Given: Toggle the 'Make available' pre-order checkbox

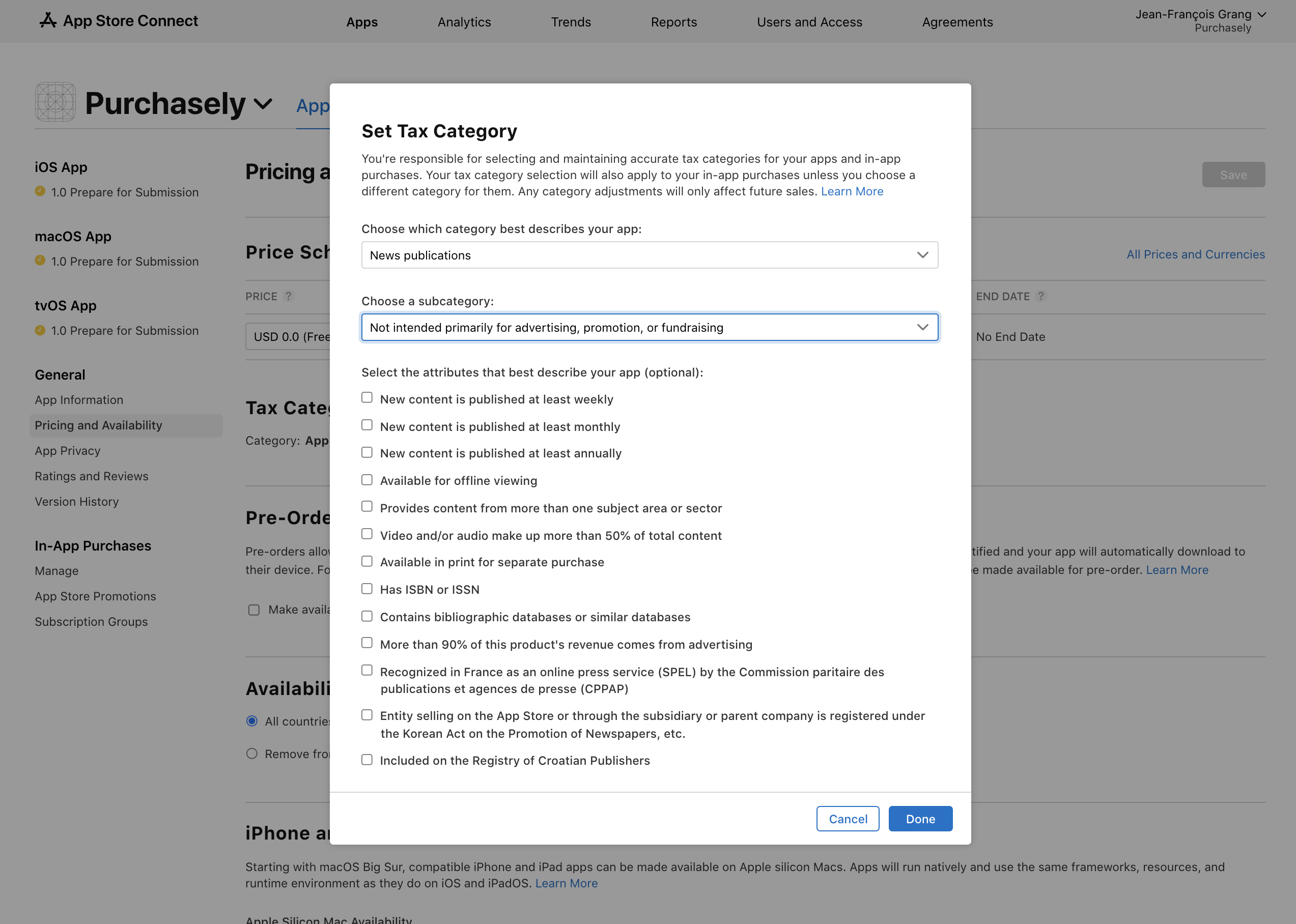Looking at the screenshot, I should (x=254, y=610).
